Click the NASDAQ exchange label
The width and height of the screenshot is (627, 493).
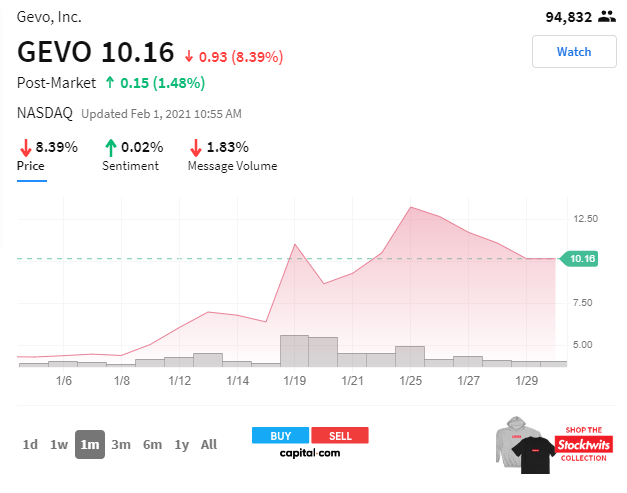(x=45, y=113)
